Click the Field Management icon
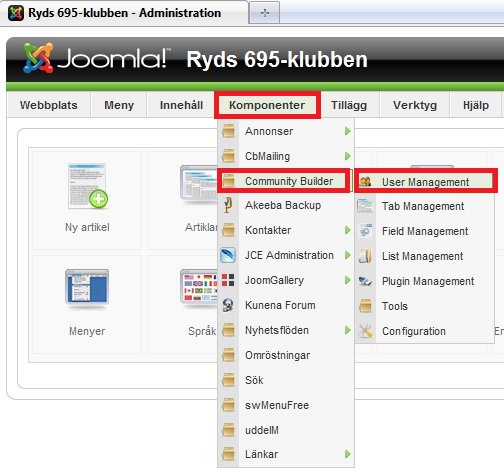 [365, 231]
